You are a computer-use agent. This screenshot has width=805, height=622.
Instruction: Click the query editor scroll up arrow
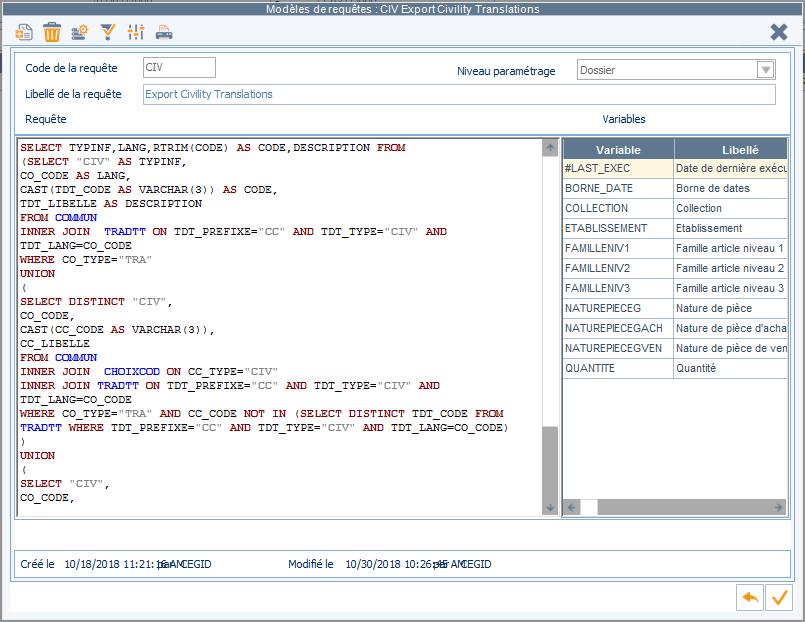pos(550,148)
